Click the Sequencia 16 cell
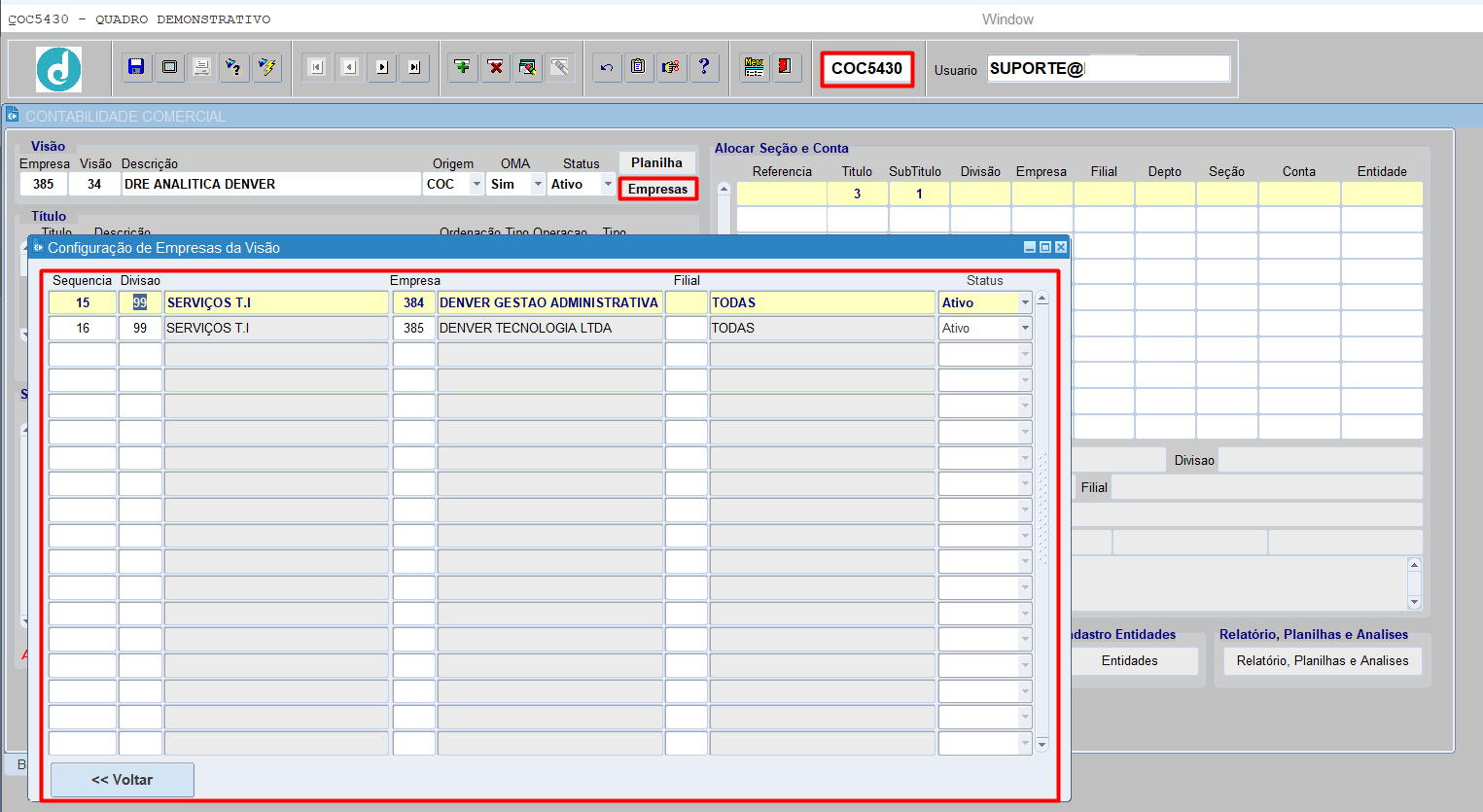Screen dimensions: 1483x812 83,328
